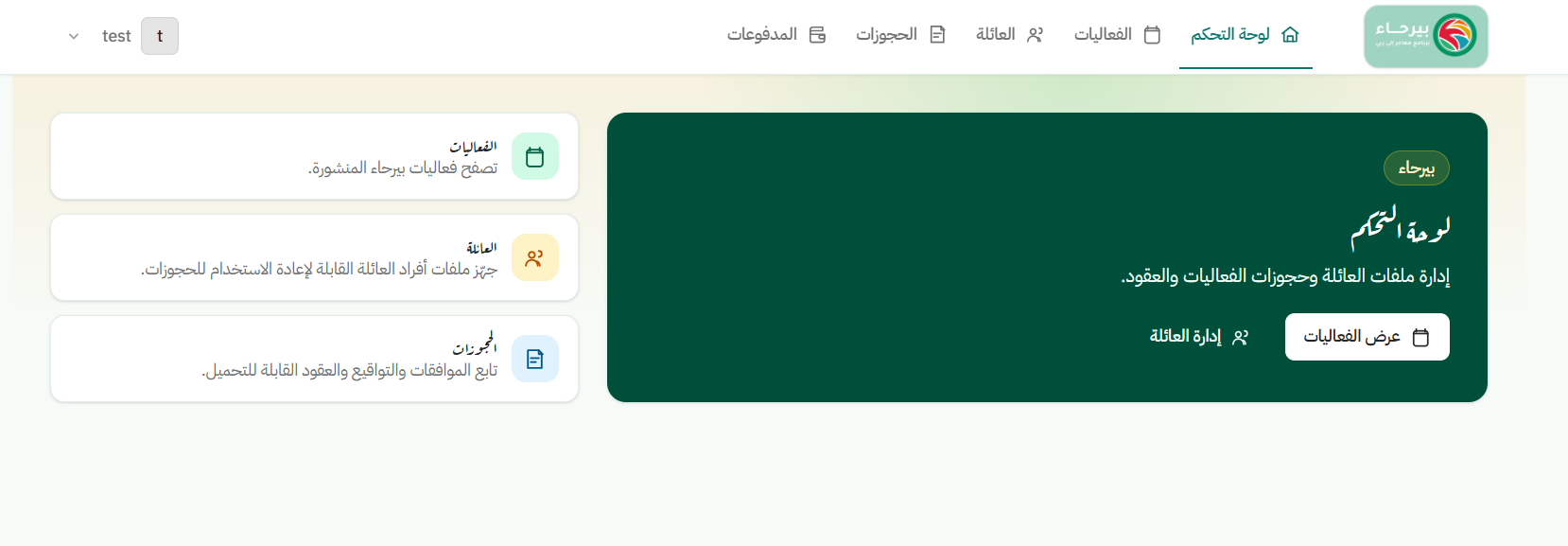
Task: Click the calendar icon next to الفعاليات tab
Action: tap(1152, 35)
